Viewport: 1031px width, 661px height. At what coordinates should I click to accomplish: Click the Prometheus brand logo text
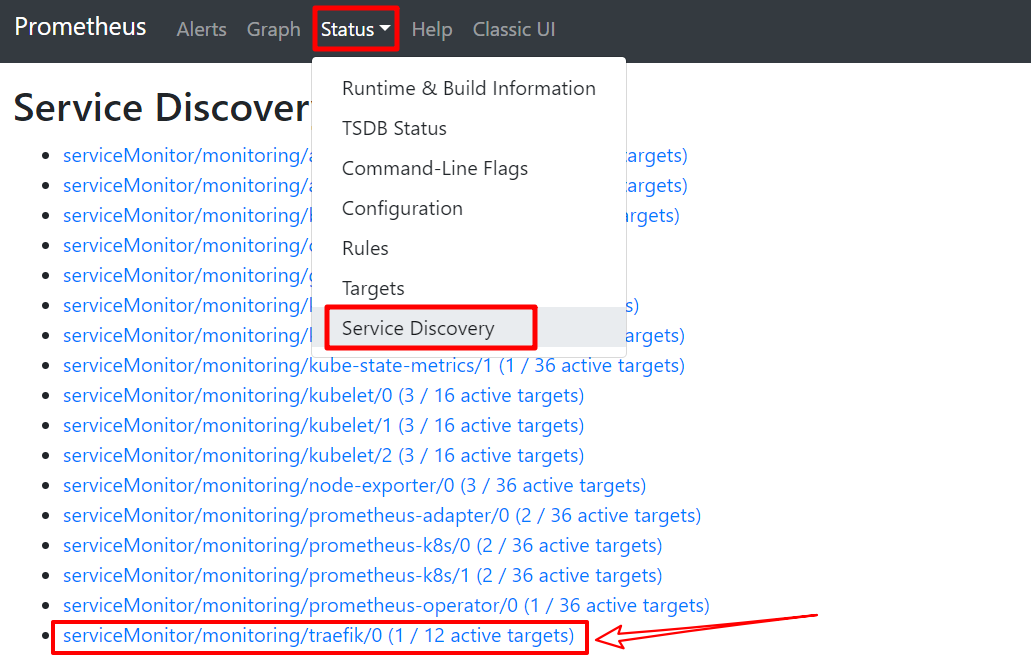80,27
